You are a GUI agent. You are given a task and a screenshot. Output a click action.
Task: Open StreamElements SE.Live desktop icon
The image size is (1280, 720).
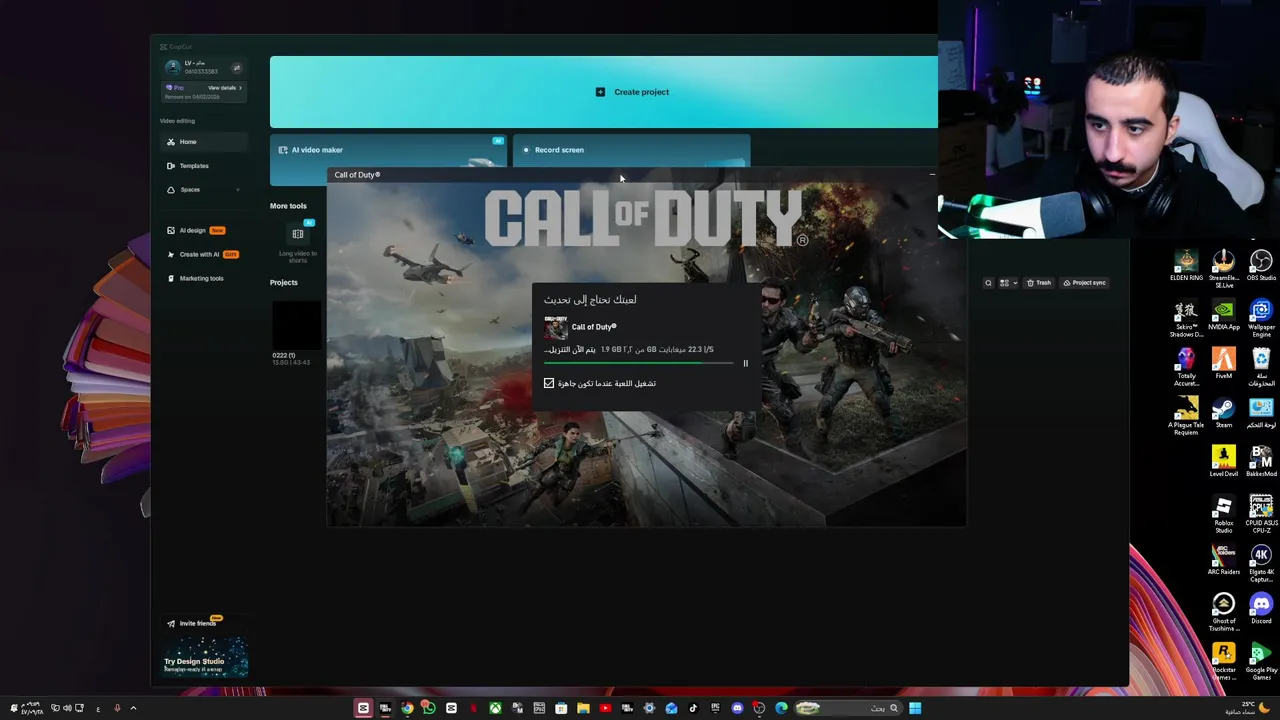pos(1223,270)
